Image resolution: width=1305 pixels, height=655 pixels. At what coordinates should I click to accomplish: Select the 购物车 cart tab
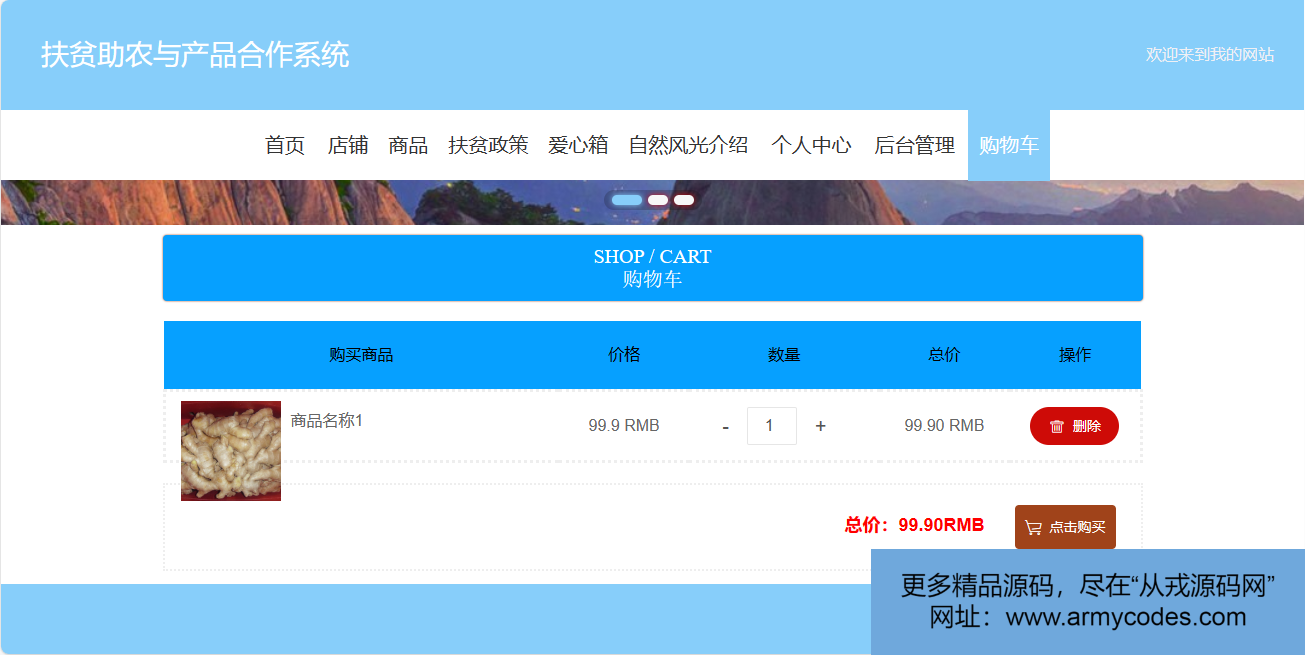[x=1008, y=145]
